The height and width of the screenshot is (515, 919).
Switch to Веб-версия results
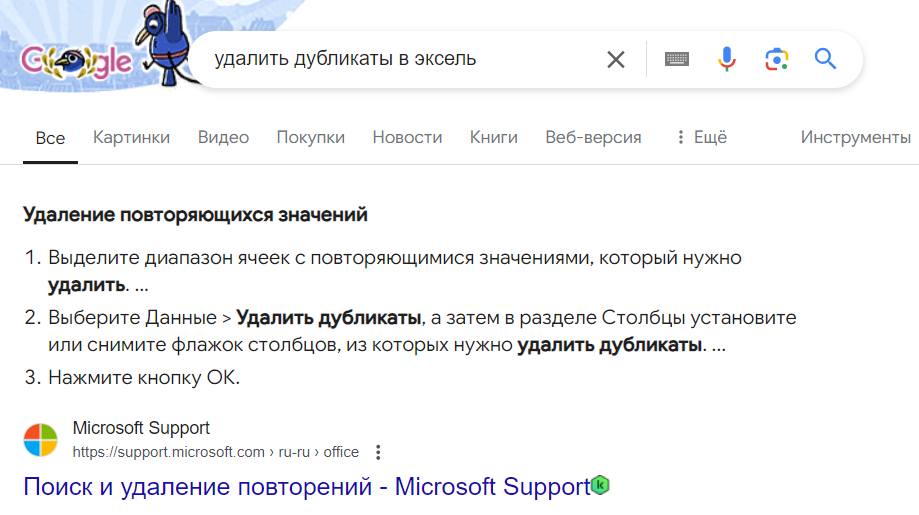point(593,138)
